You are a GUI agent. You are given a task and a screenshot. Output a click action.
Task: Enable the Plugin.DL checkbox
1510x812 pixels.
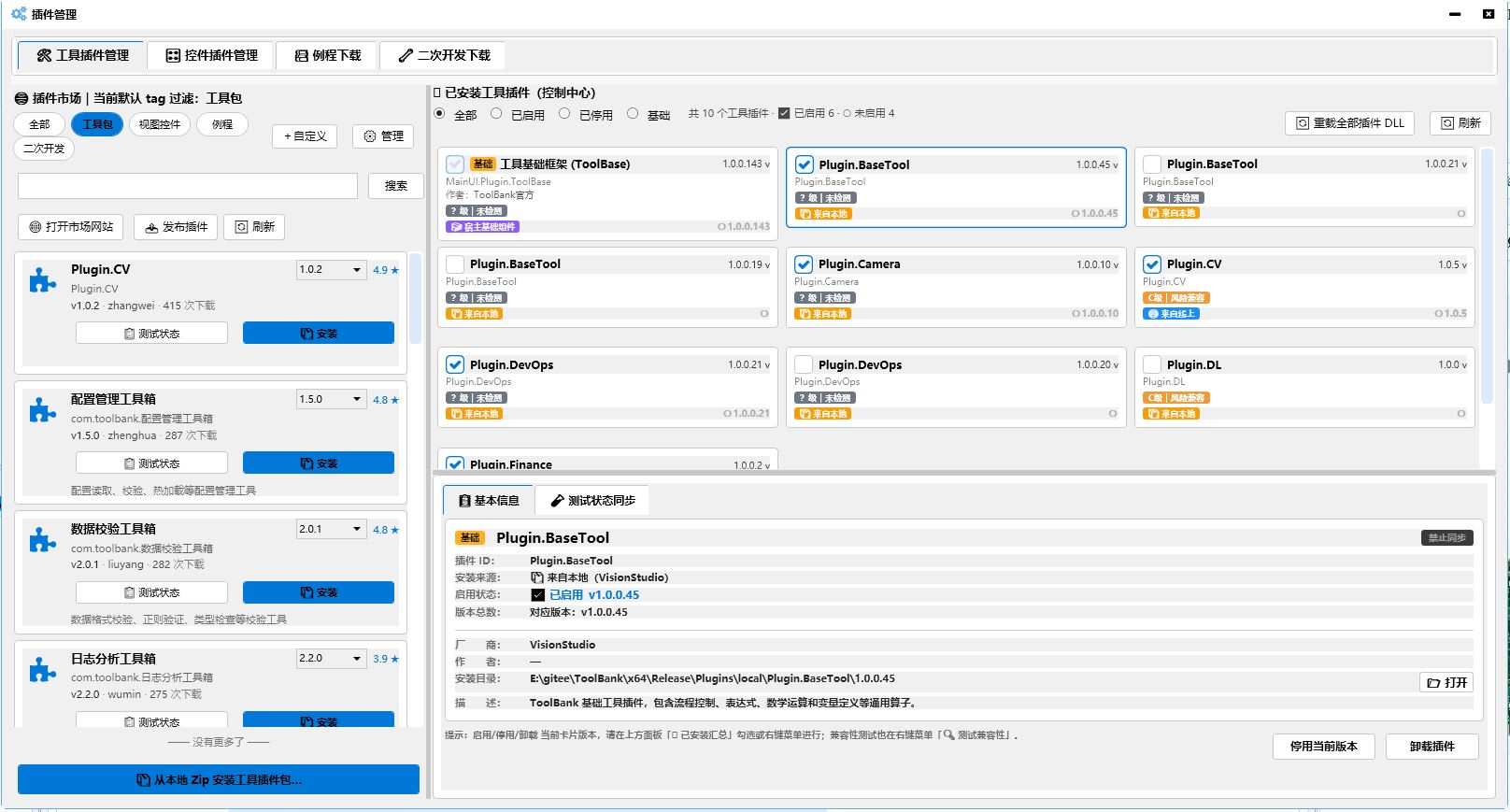click(1152, 365)
